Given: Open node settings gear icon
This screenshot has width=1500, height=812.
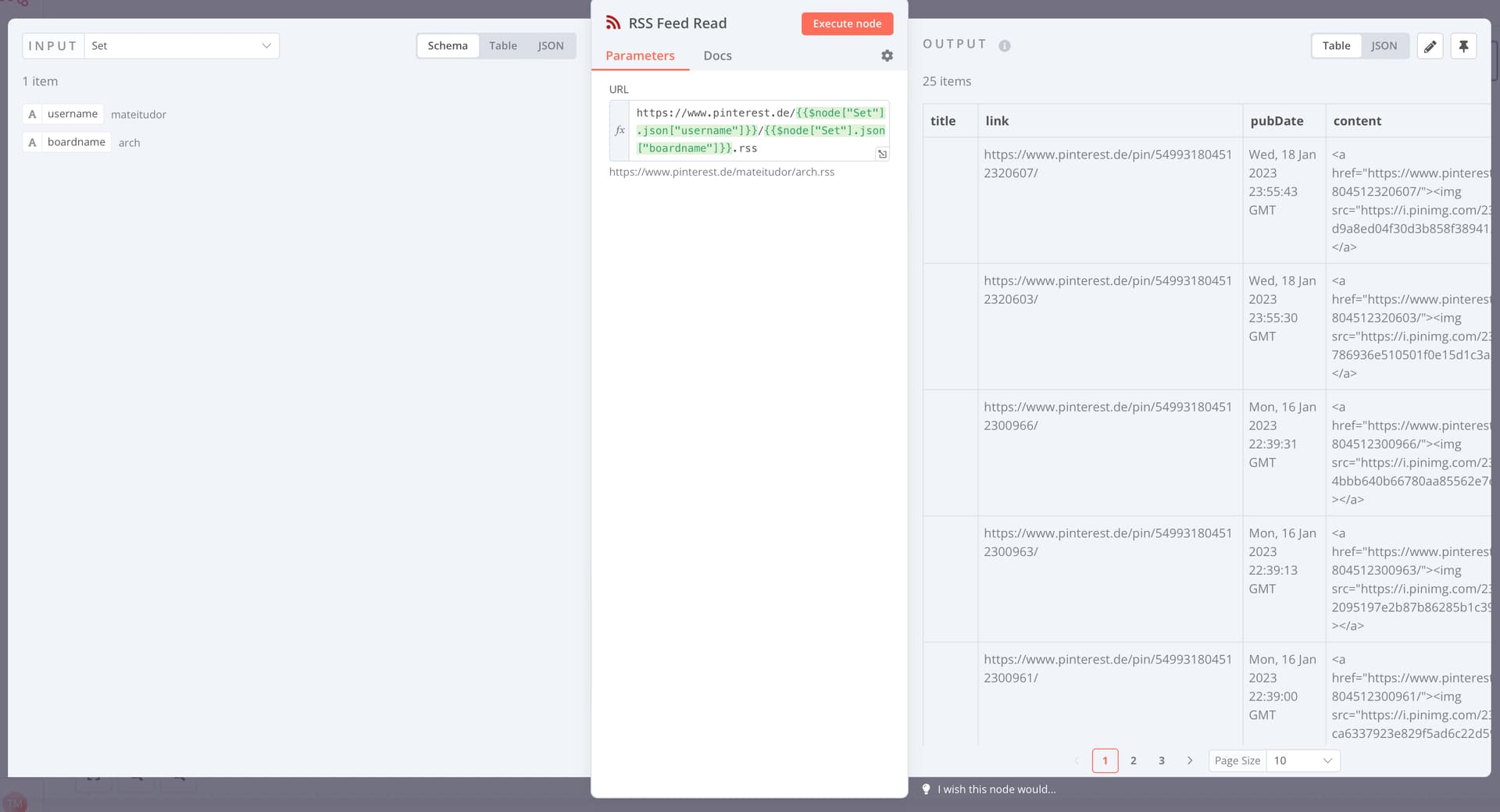Looking at the screenshot, I should pyautogui.click(x=887, y=55).
